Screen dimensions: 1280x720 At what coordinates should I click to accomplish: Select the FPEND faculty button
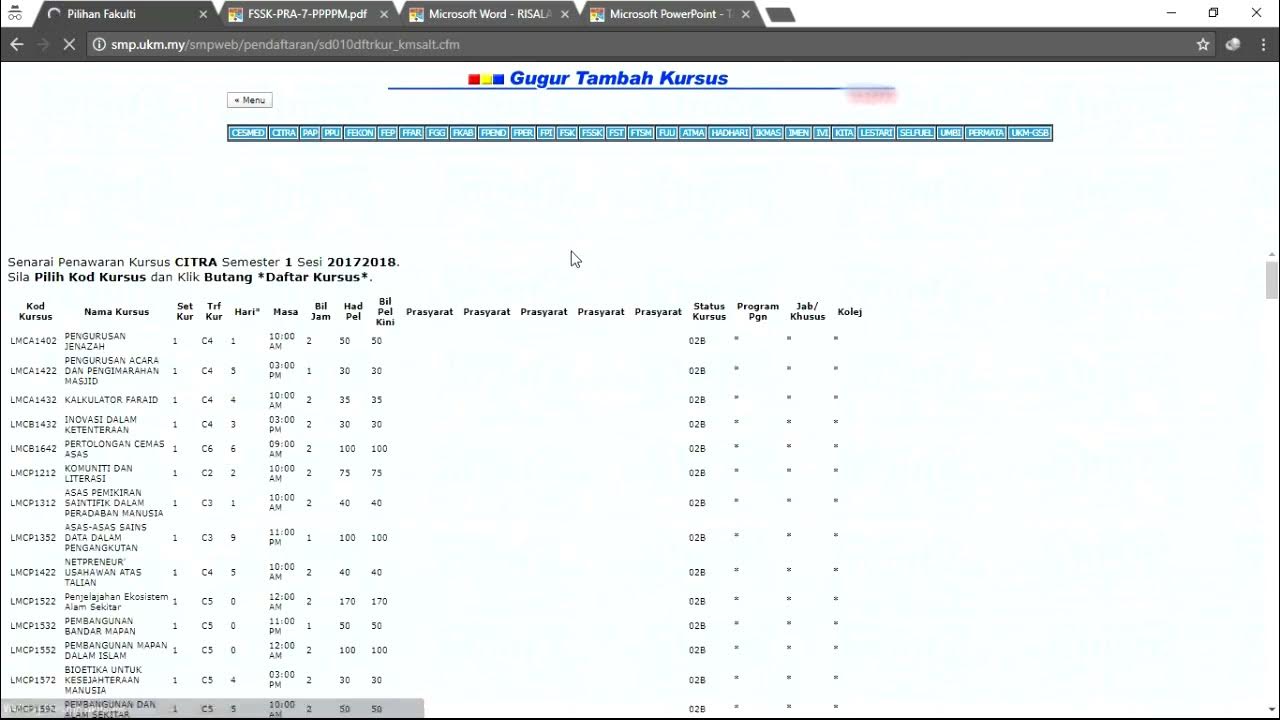(493, 133)
